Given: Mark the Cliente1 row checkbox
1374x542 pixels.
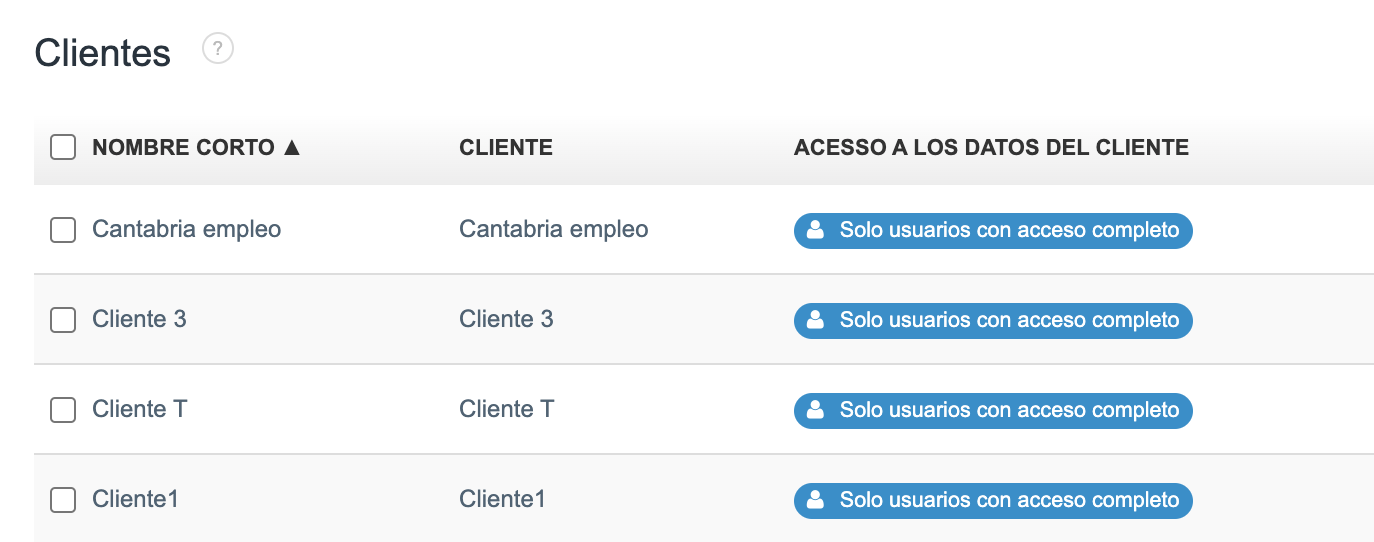Looking at the screenshot, I should (63, 500).
